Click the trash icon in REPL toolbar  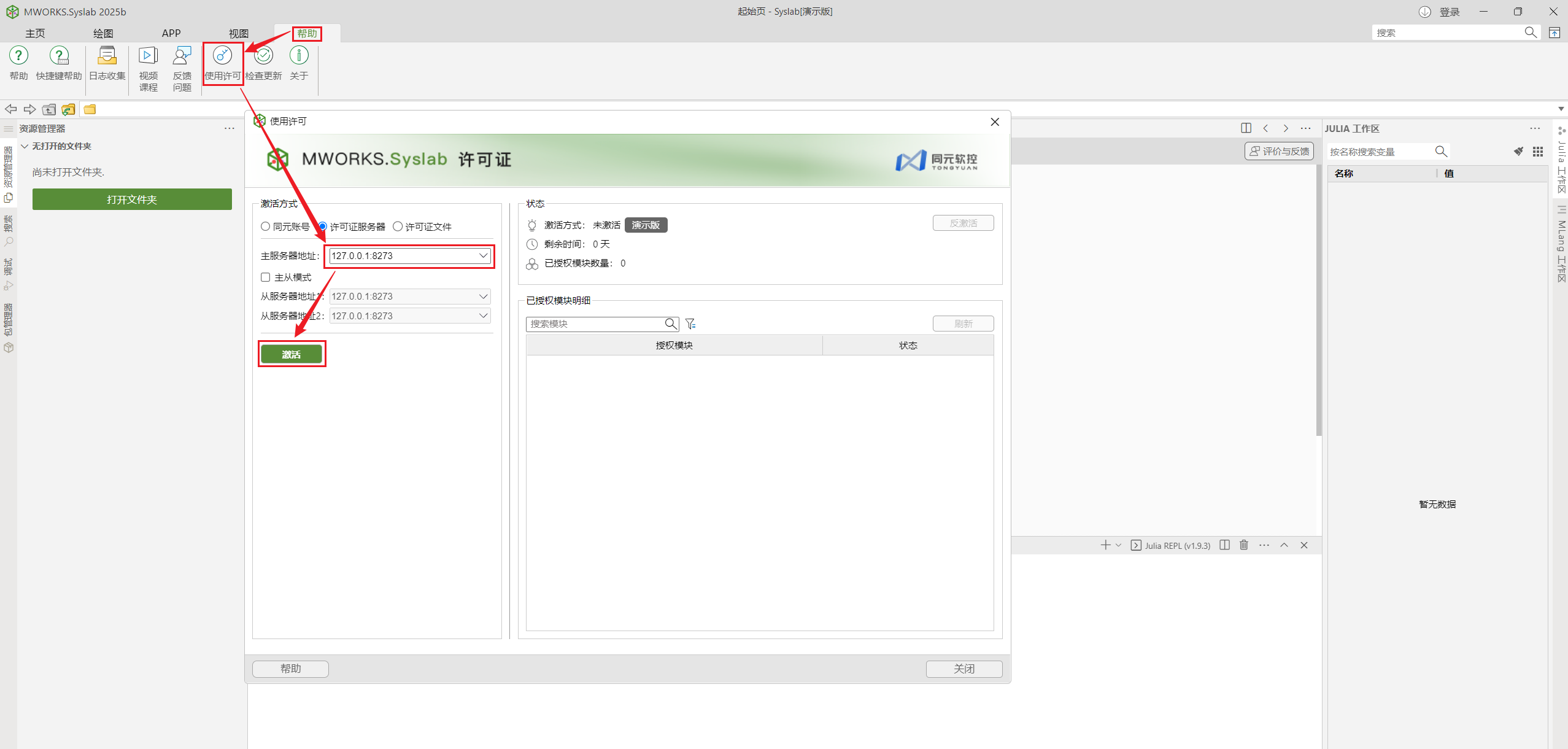(1244, 545)
